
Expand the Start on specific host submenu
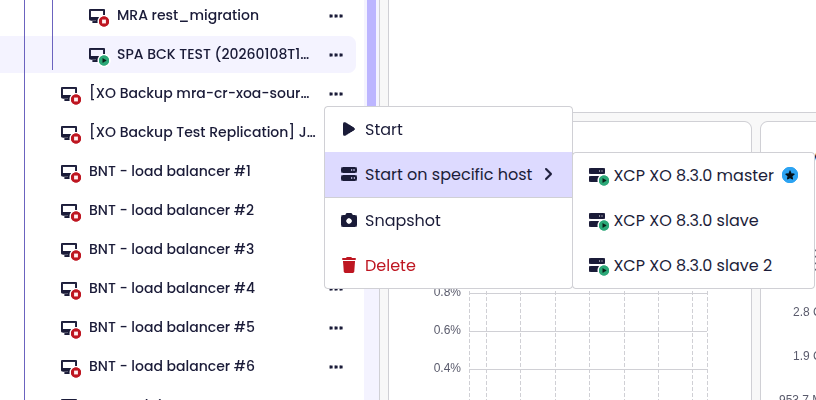[448, 175]
